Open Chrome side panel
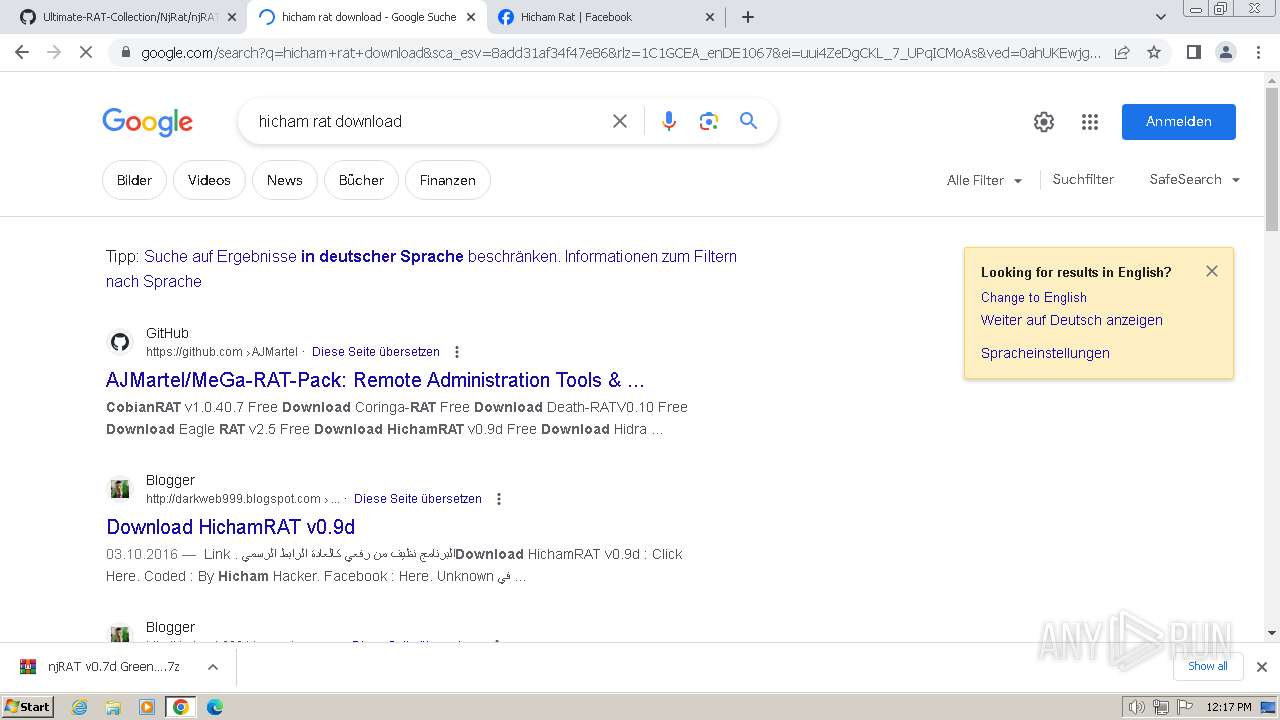Image resolution: width=1280 pixels, height=720 pixels. pos(1193,52)
